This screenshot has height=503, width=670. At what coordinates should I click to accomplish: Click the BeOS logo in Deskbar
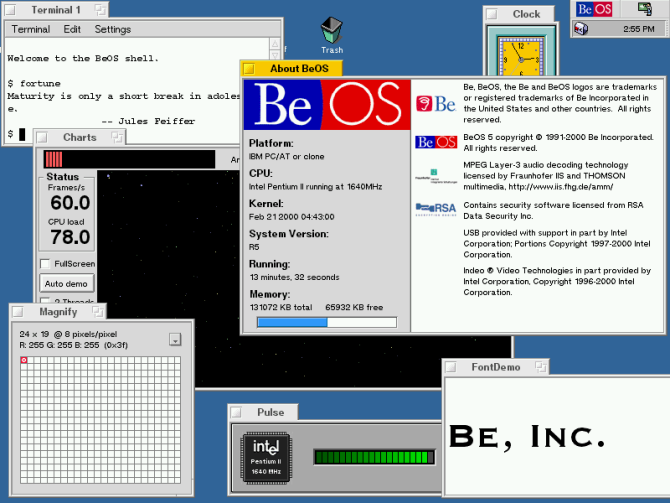(594, 9)
